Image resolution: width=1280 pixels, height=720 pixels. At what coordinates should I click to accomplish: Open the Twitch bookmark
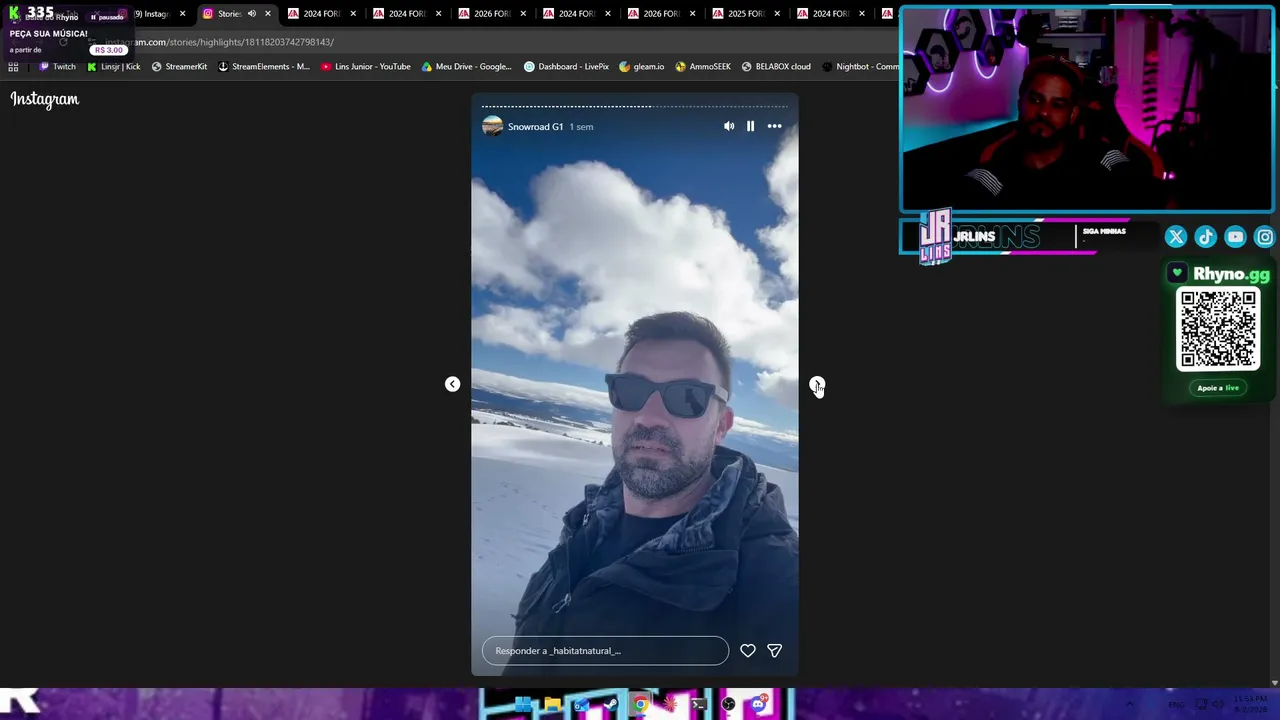[x=57, y=67]
